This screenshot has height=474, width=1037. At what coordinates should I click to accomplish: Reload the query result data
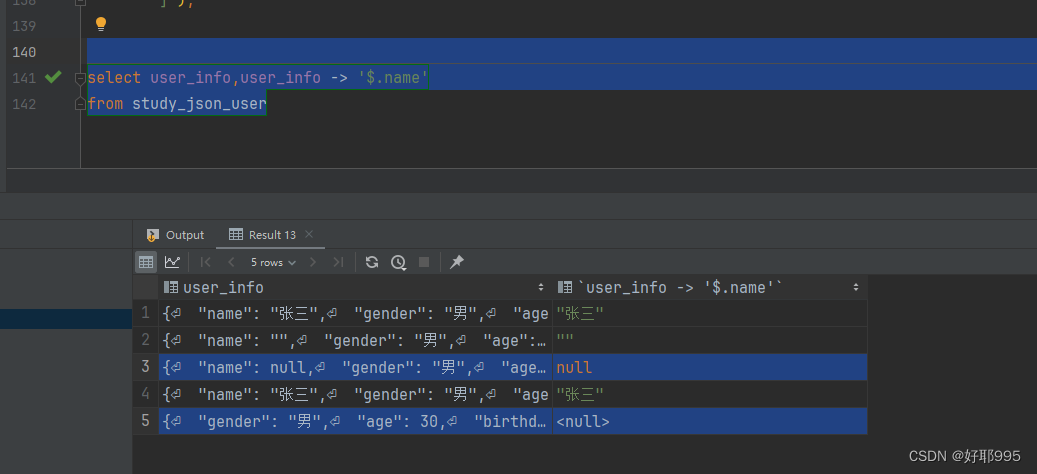372,262
